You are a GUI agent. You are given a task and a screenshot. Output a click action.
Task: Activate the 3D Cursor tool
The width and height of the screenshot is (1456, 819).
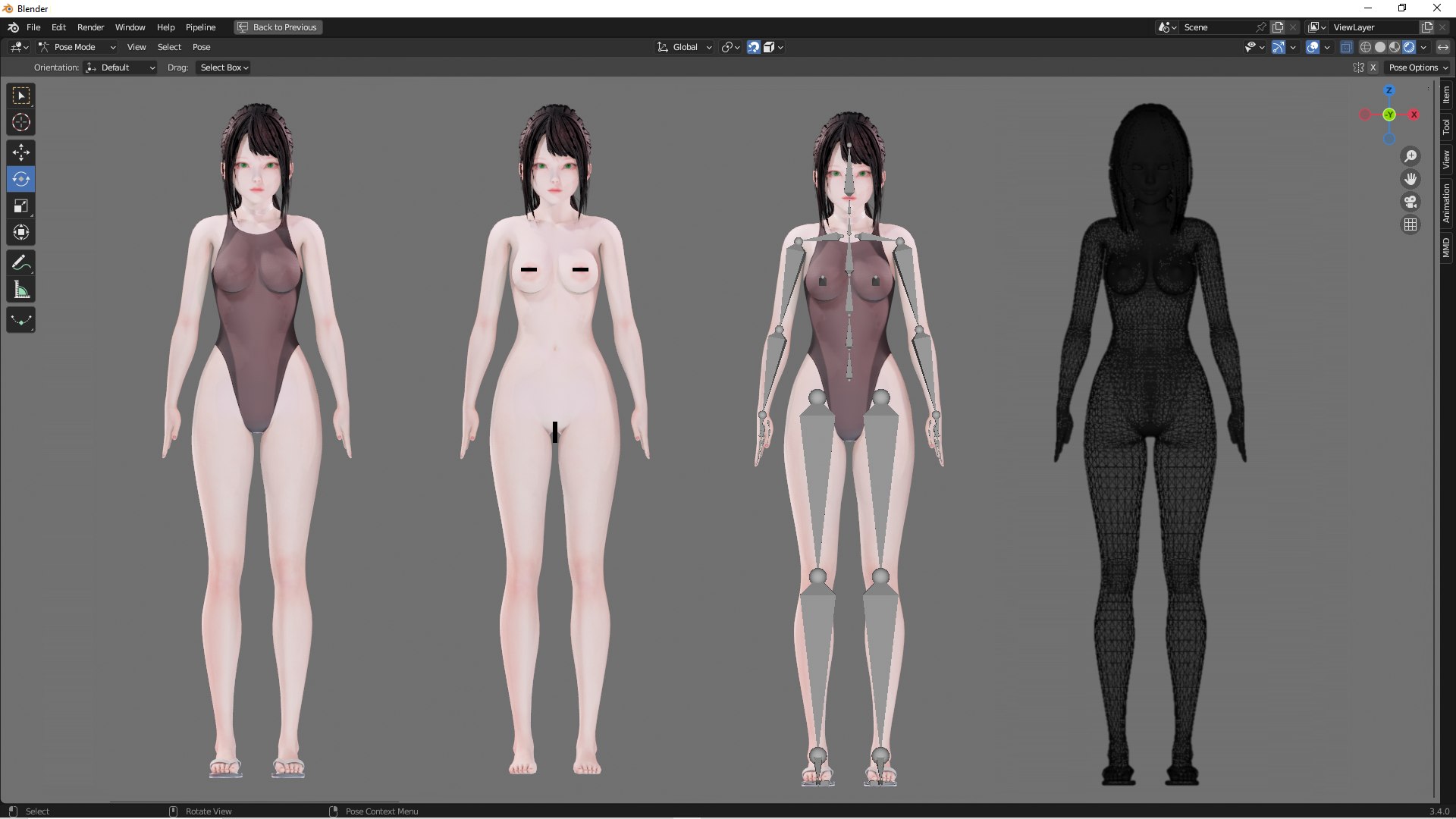coord(21,122)
